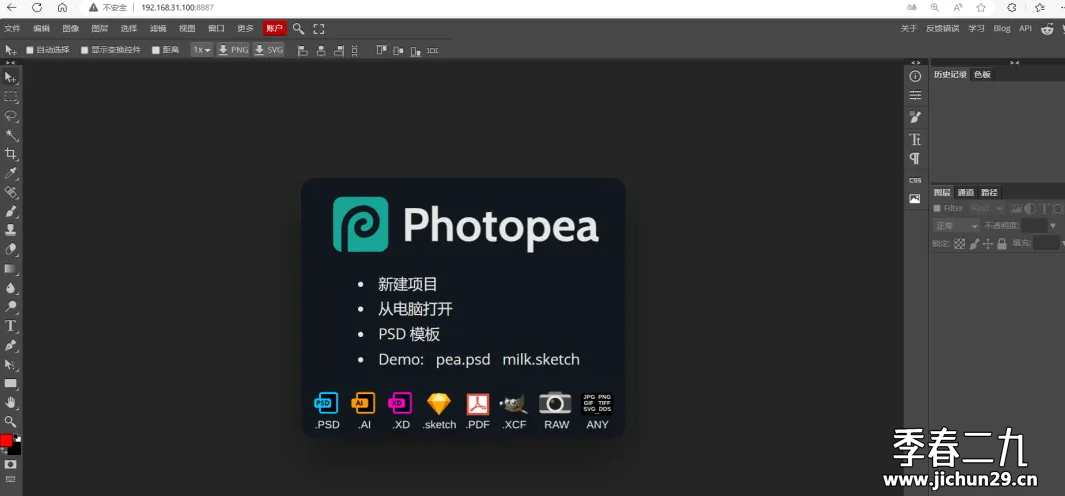Select the Rectangle shape tool
This screenshot has width=1065, height=496.
pyautogui.click(x=11, y=383)
